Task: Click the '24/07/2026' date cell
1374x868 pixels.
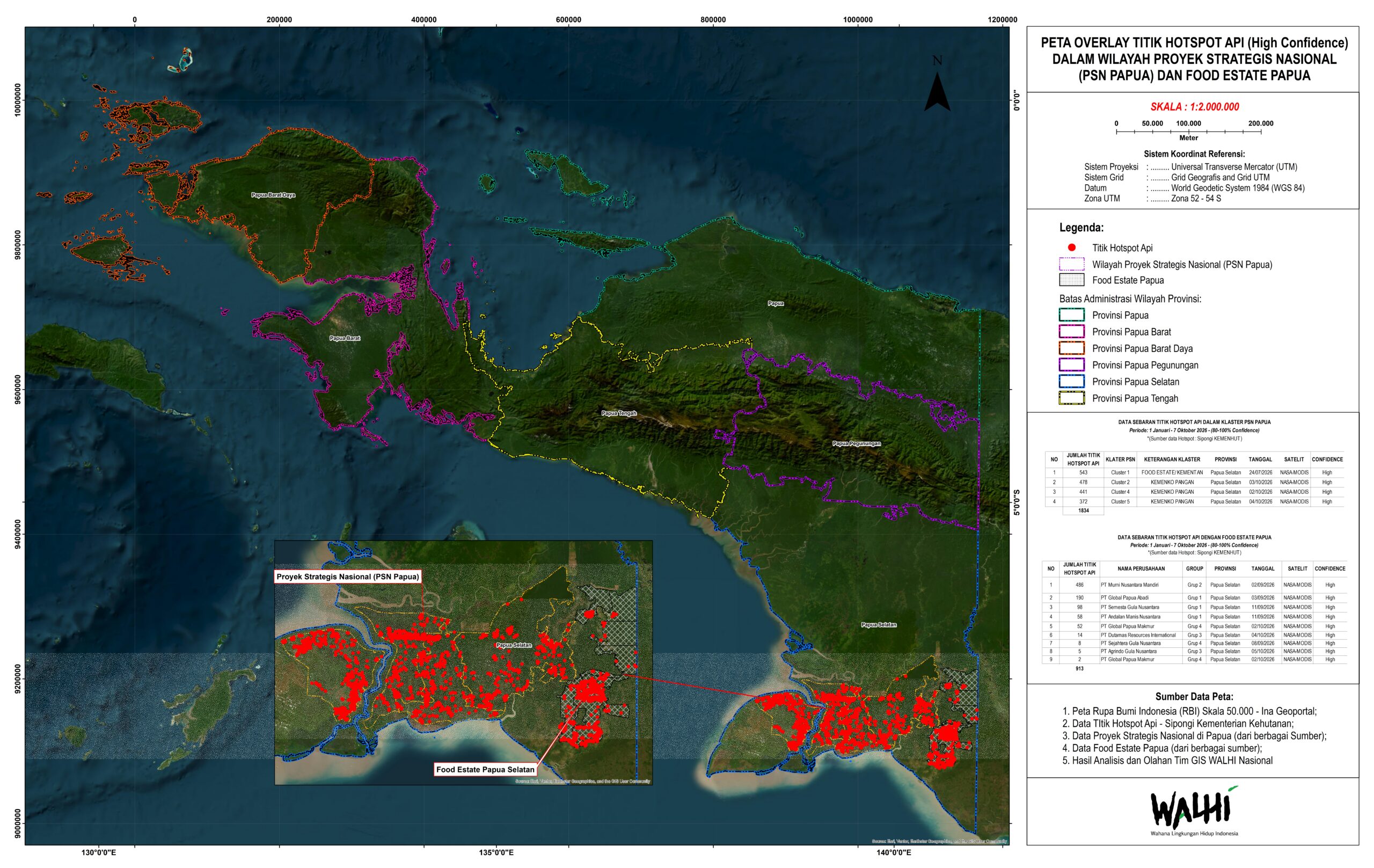Action: coord(1260,472)
